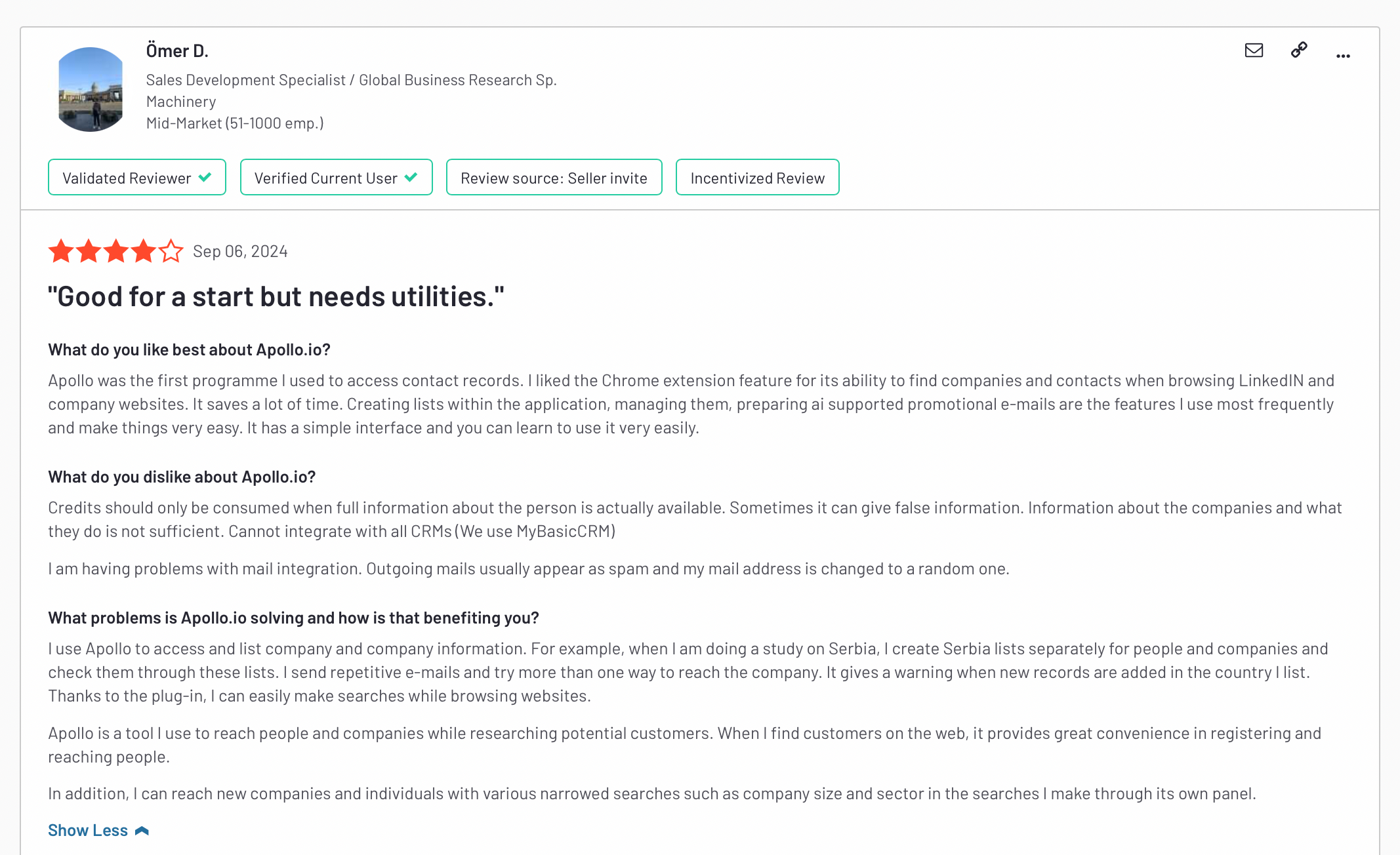Click the Machinery industry text
This screenshot has height=855, width=1400.
coord(181,102)
